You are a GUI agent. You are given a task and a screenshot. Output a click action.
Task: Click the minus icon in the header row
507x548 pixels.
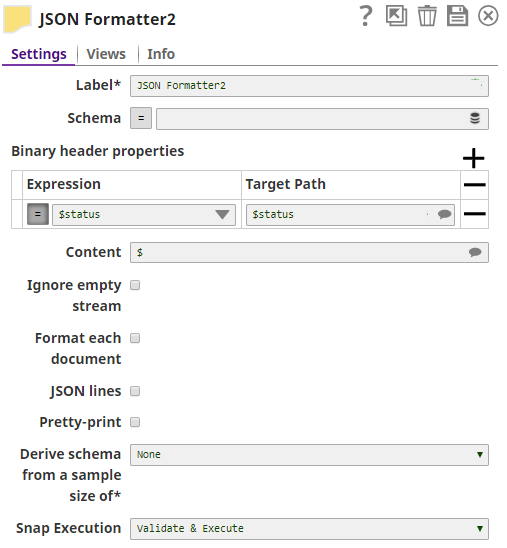pyautogui.click(x=474, y=185)
